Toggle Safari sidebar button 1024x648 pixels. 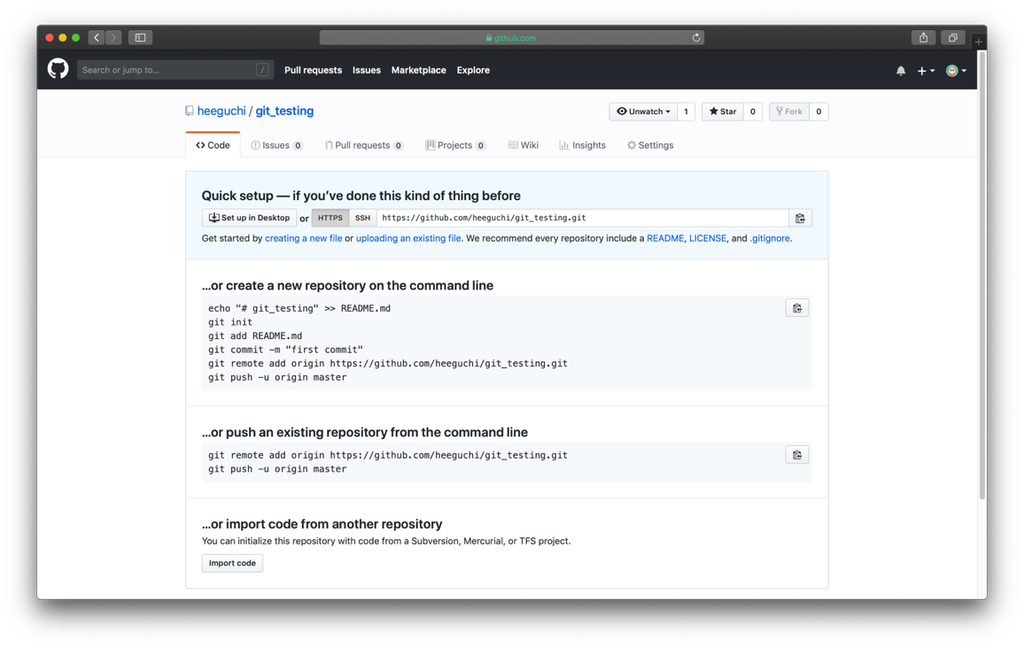coord(140,38)
